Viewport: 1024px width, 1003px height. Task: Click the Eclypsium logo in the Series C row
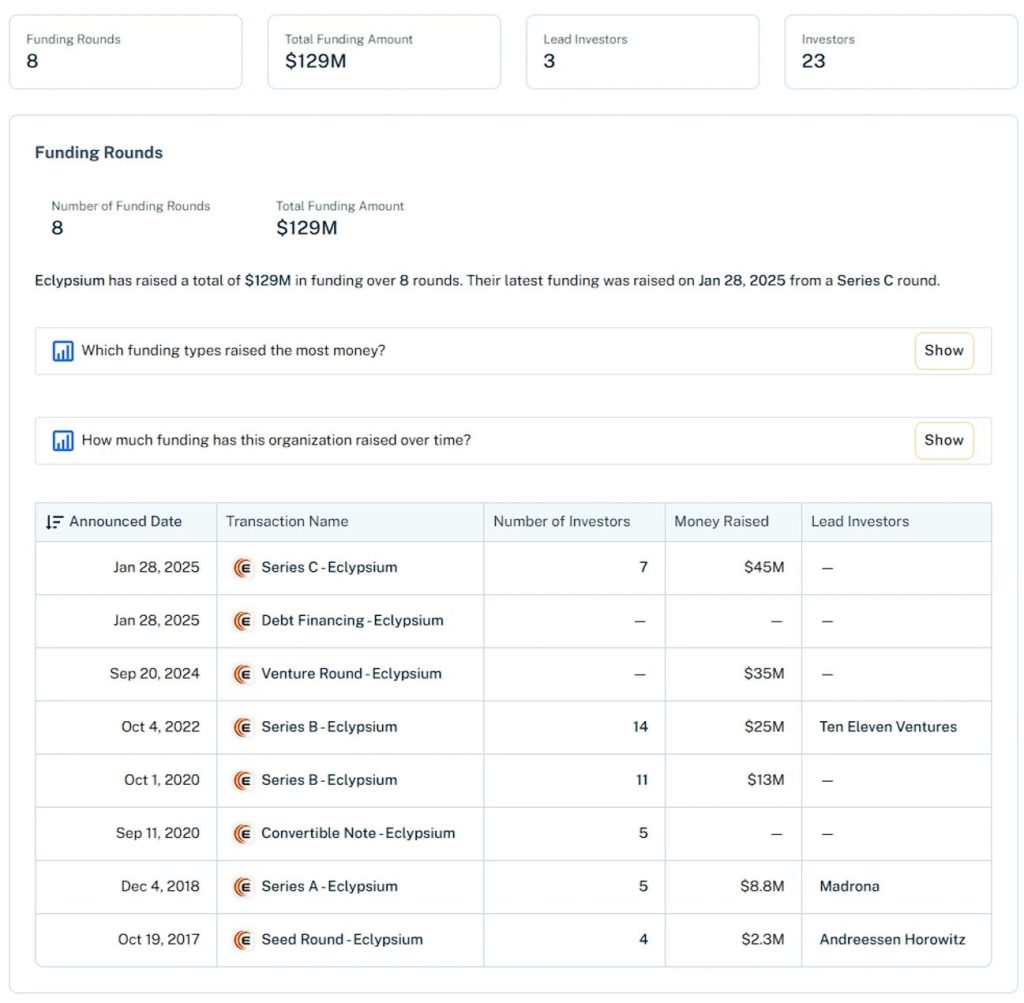(x=243, y=567)
